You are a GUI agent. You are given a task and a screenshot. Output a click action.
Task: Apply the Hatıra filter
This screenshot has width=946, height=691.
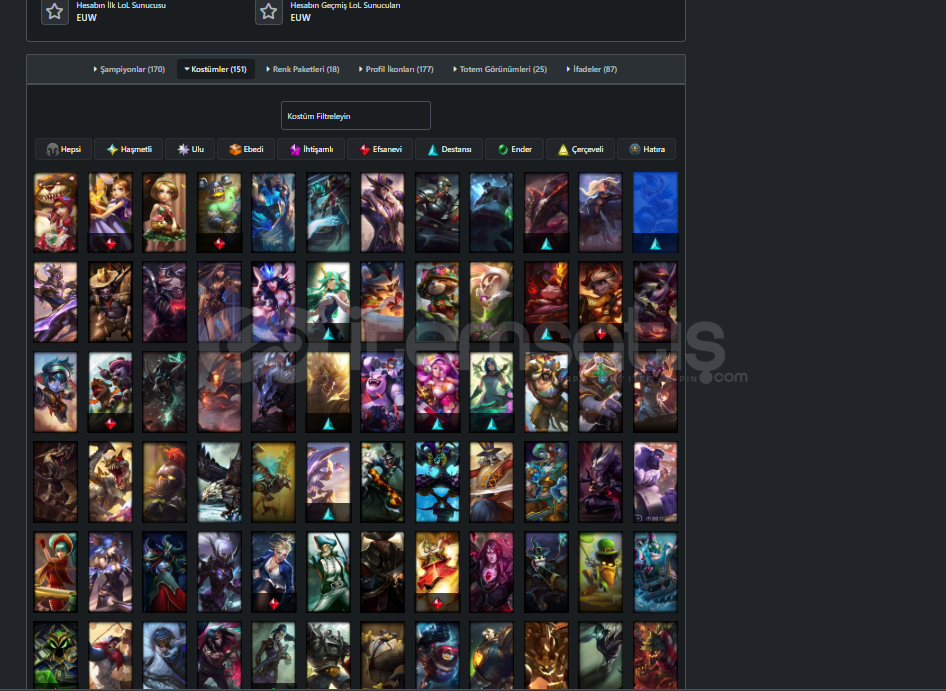click(x=646, y=149)
